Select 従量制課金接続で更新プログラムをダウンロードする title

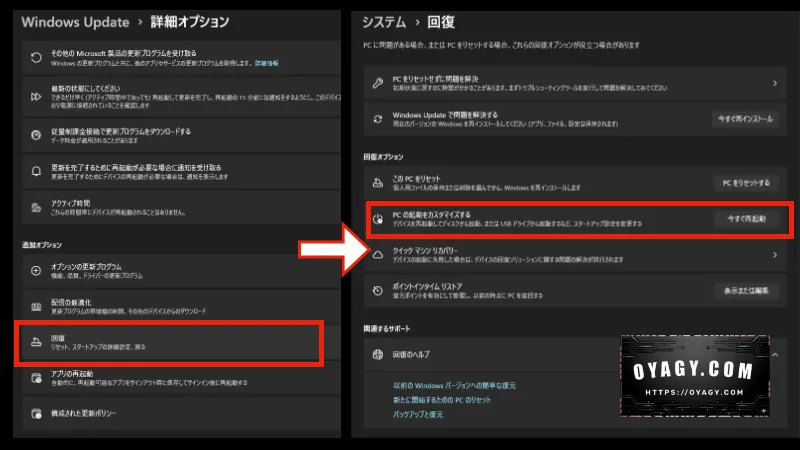(120, 131)
